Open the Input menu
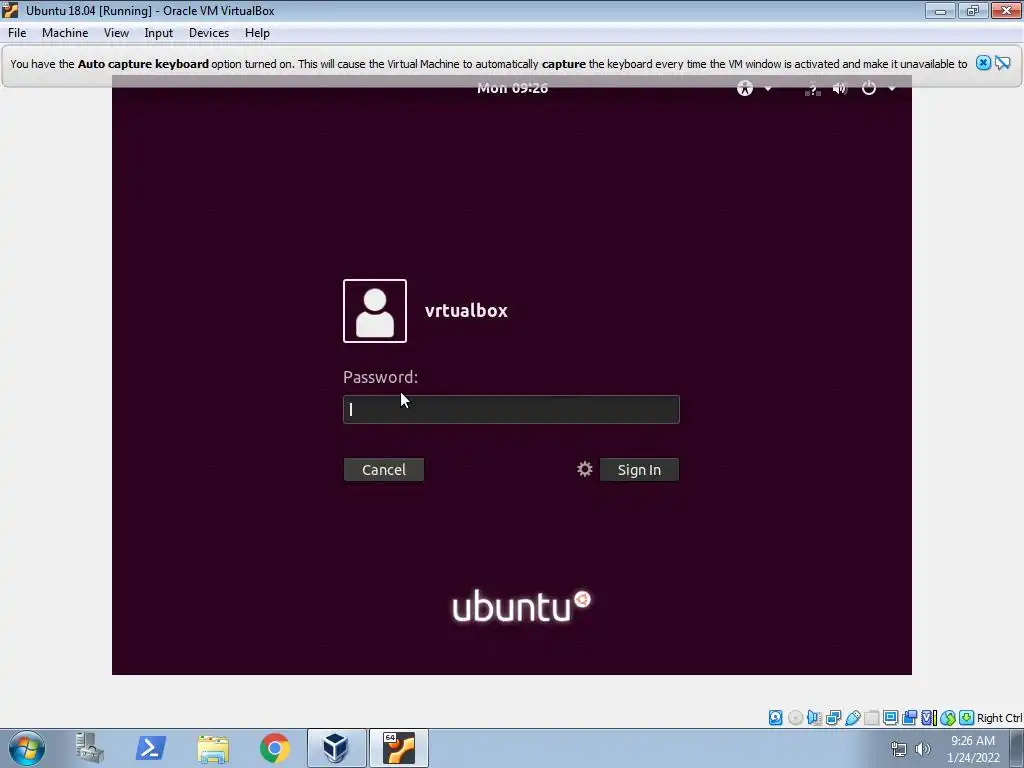The height and width of the screenshot is (768, 1024). 159,33
